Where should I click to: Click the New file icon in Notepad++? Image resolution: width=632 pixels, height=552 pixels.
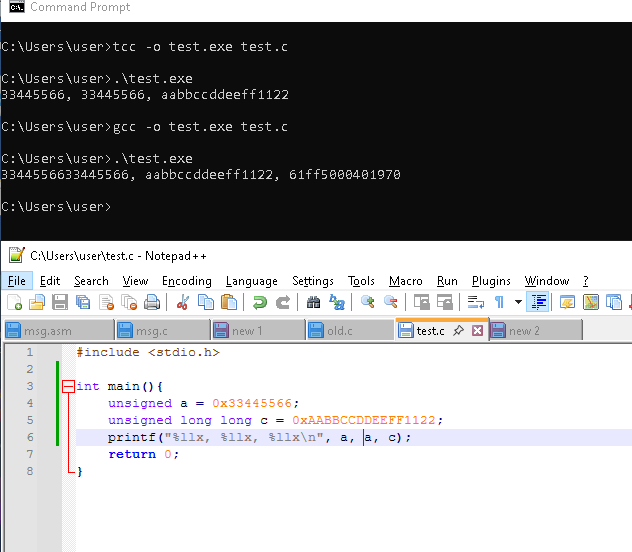(14, 302)
